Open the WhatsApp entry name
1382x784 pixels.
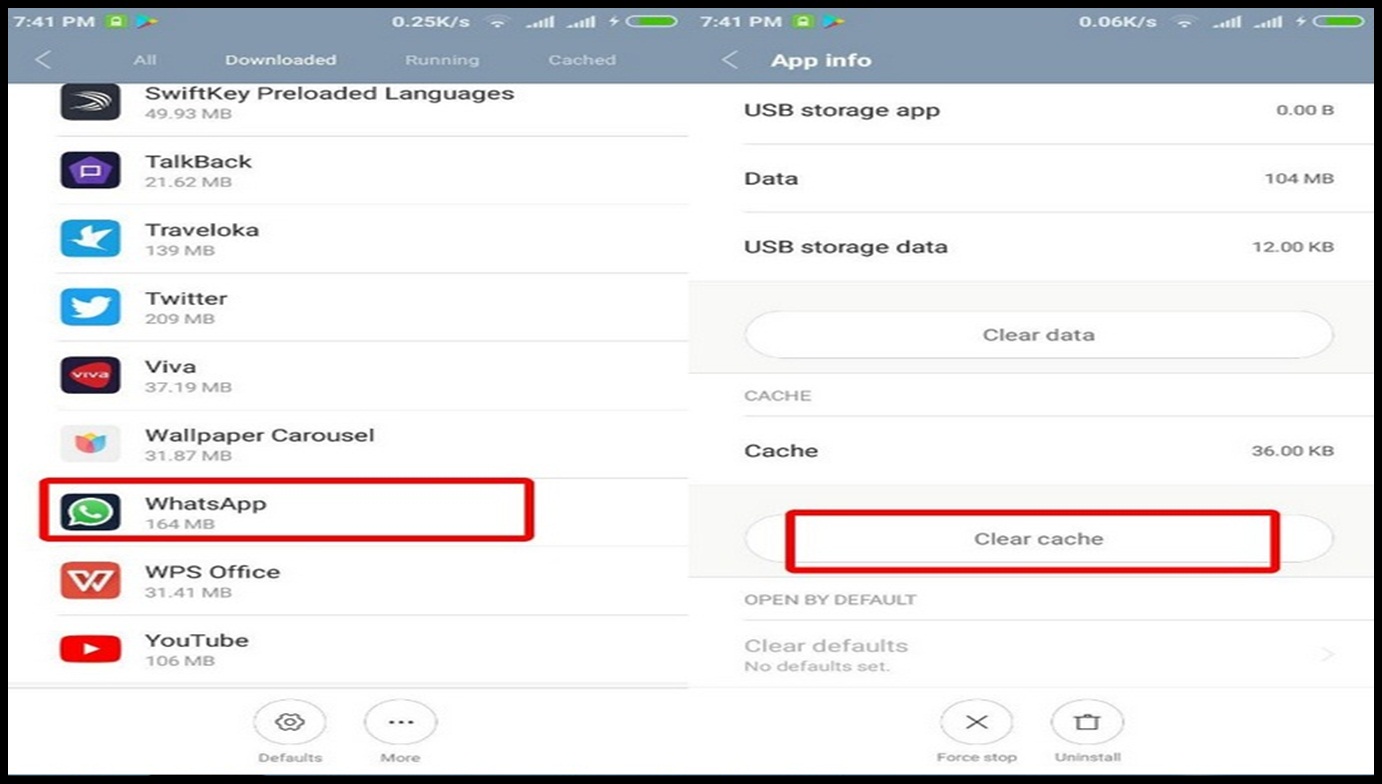tap(206, 503)
